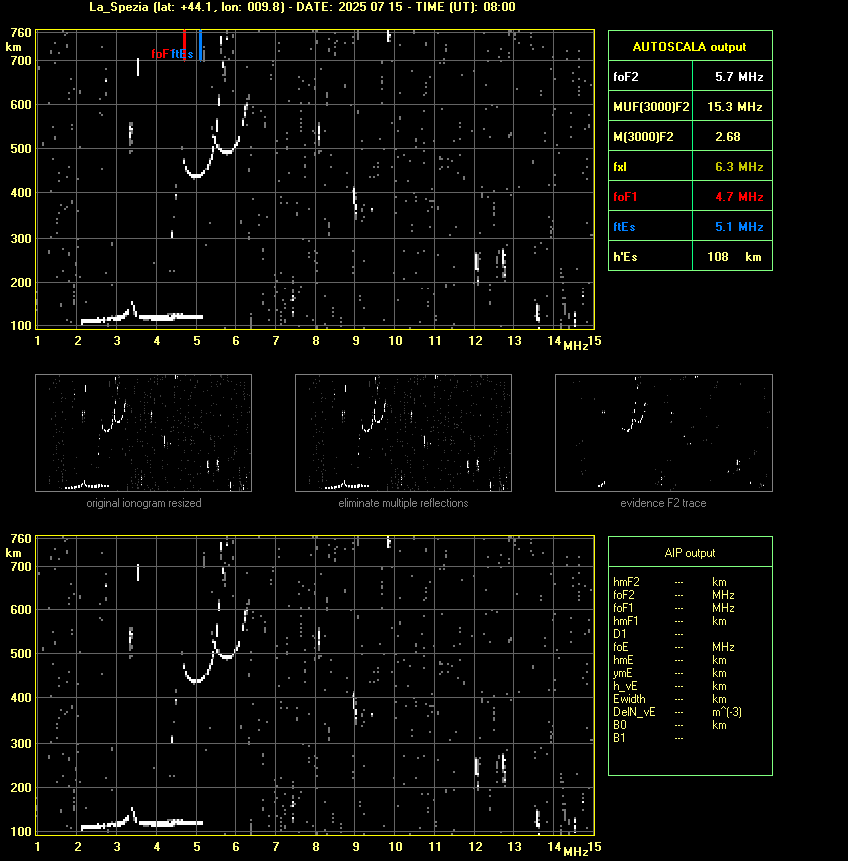Click the red foF1 marker line on top ionogram
The width and height of the screenshot is (848, 861).
(185, 44)
